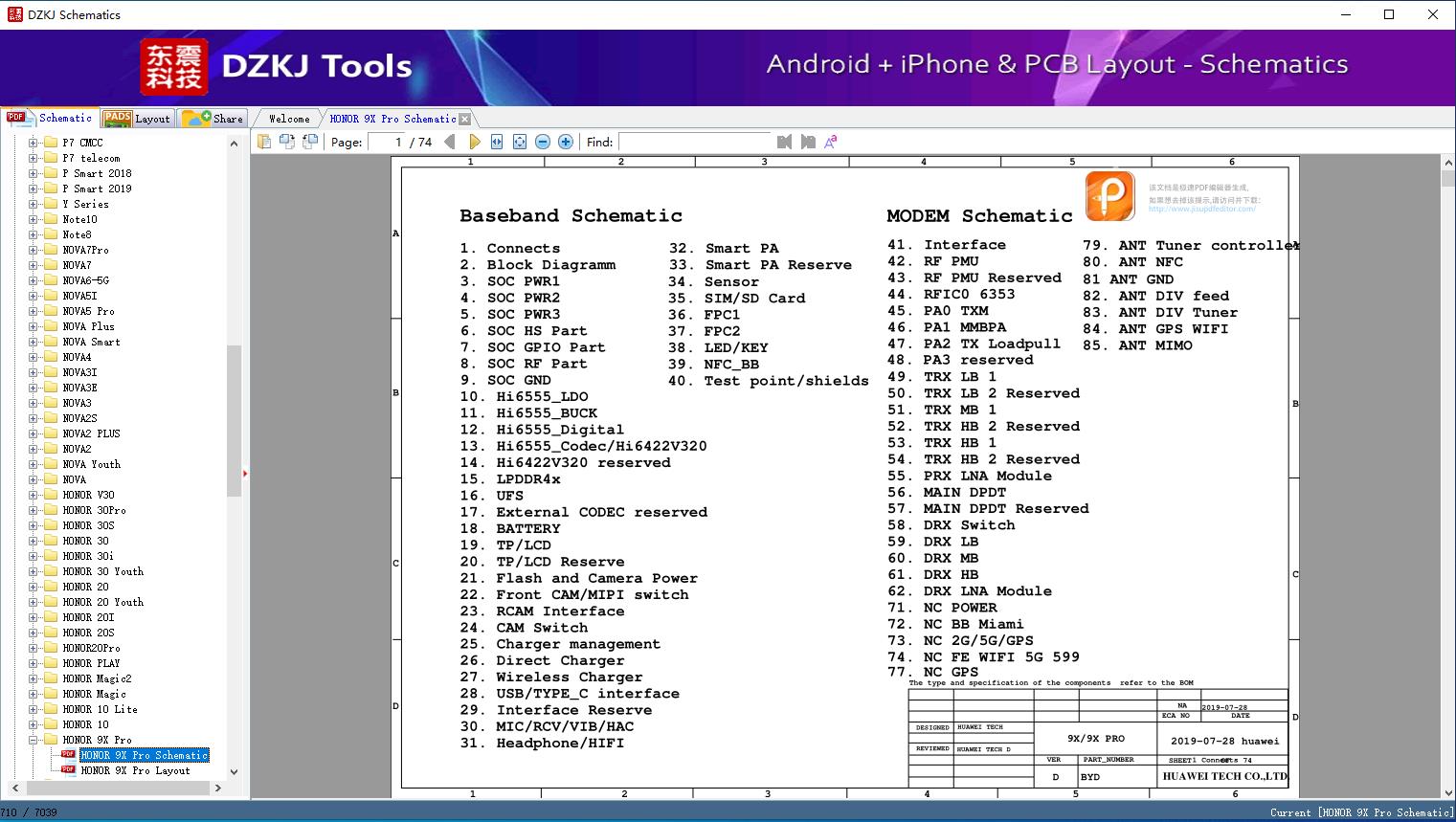Click the tree panel scroll down arrow

[x=234, y=771]
